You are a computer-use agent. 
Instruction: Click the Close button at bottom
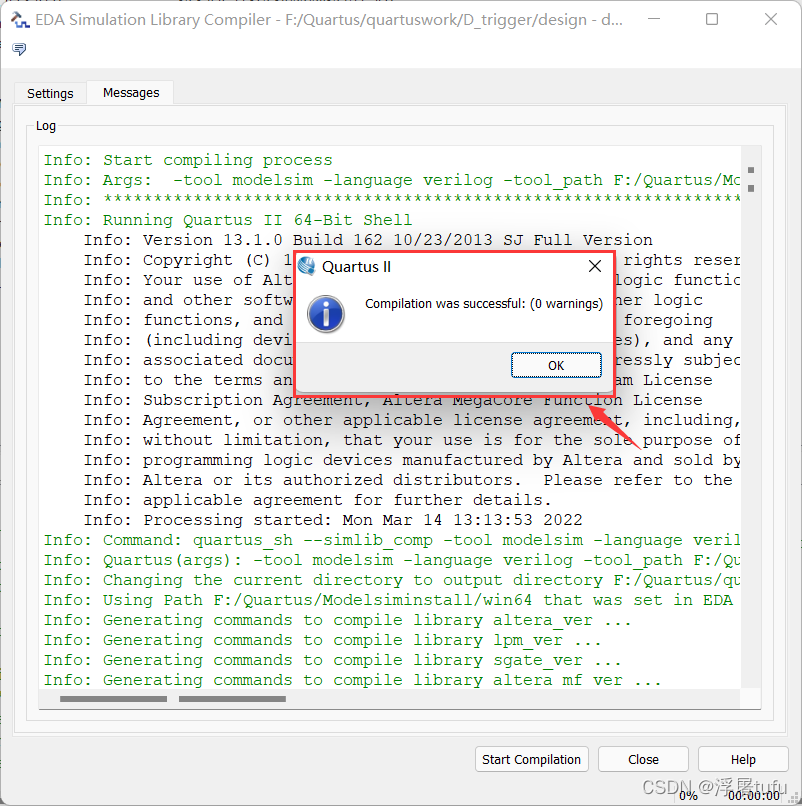click(643, 759)
